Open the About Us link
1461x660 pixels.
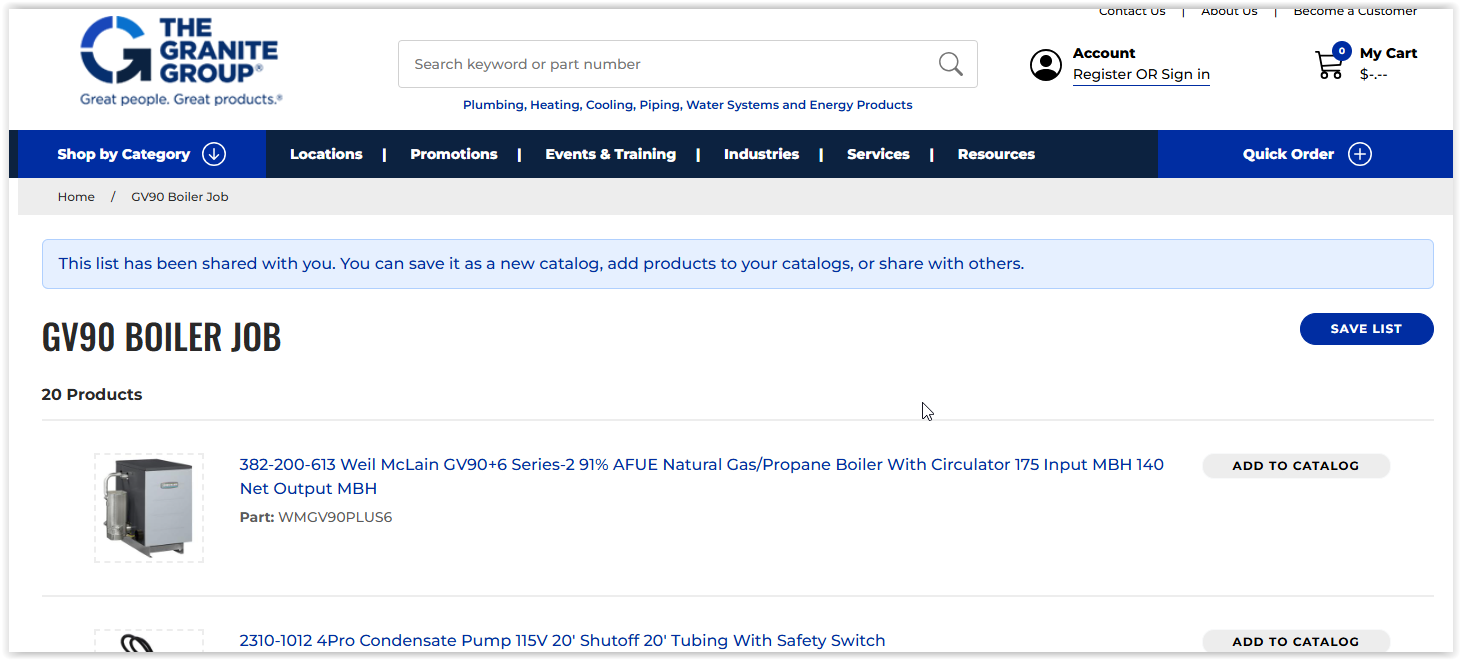tap(1229, 12)
